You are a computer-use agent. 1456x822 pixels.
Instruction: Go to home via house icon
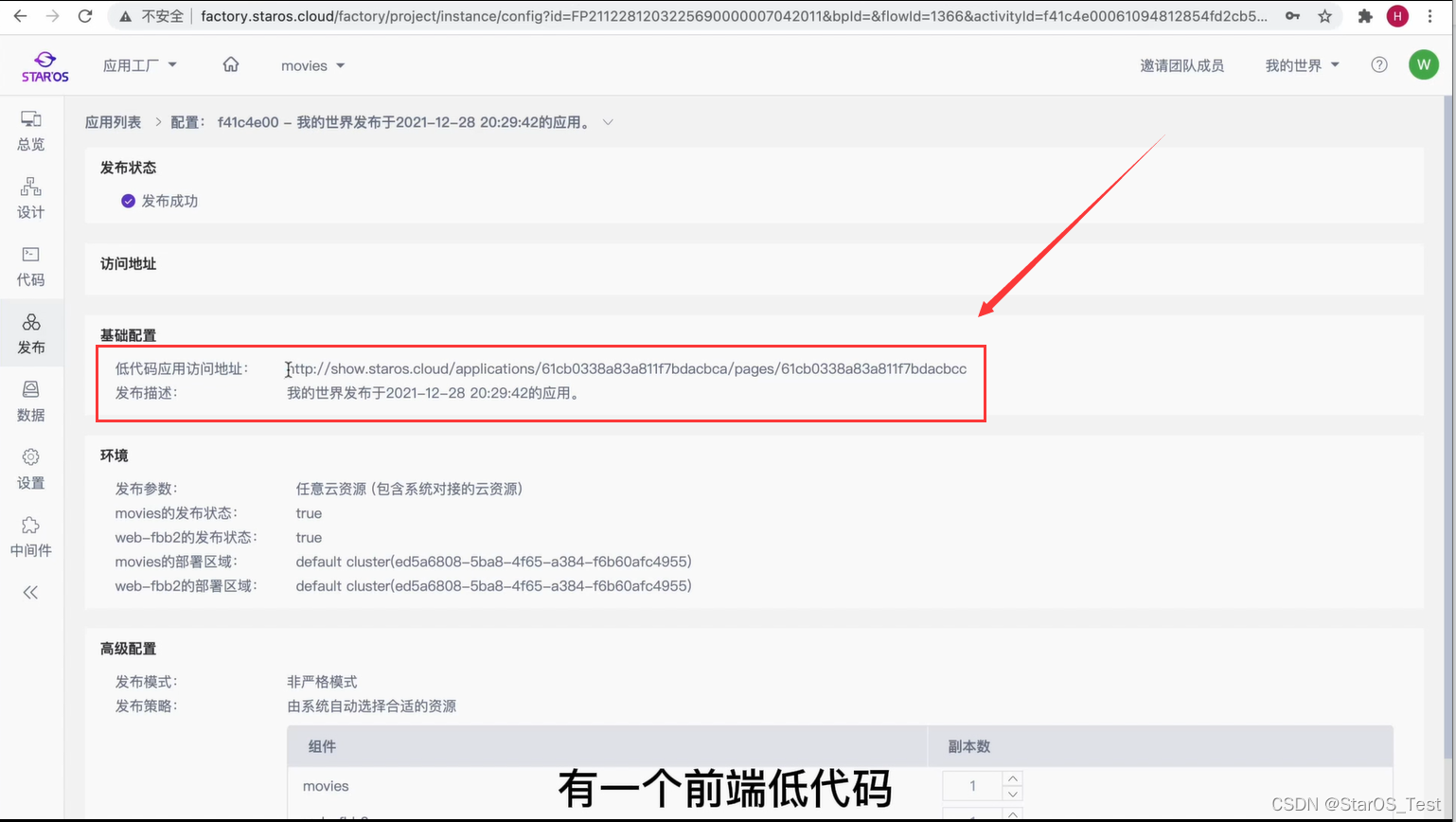(231, 64)
